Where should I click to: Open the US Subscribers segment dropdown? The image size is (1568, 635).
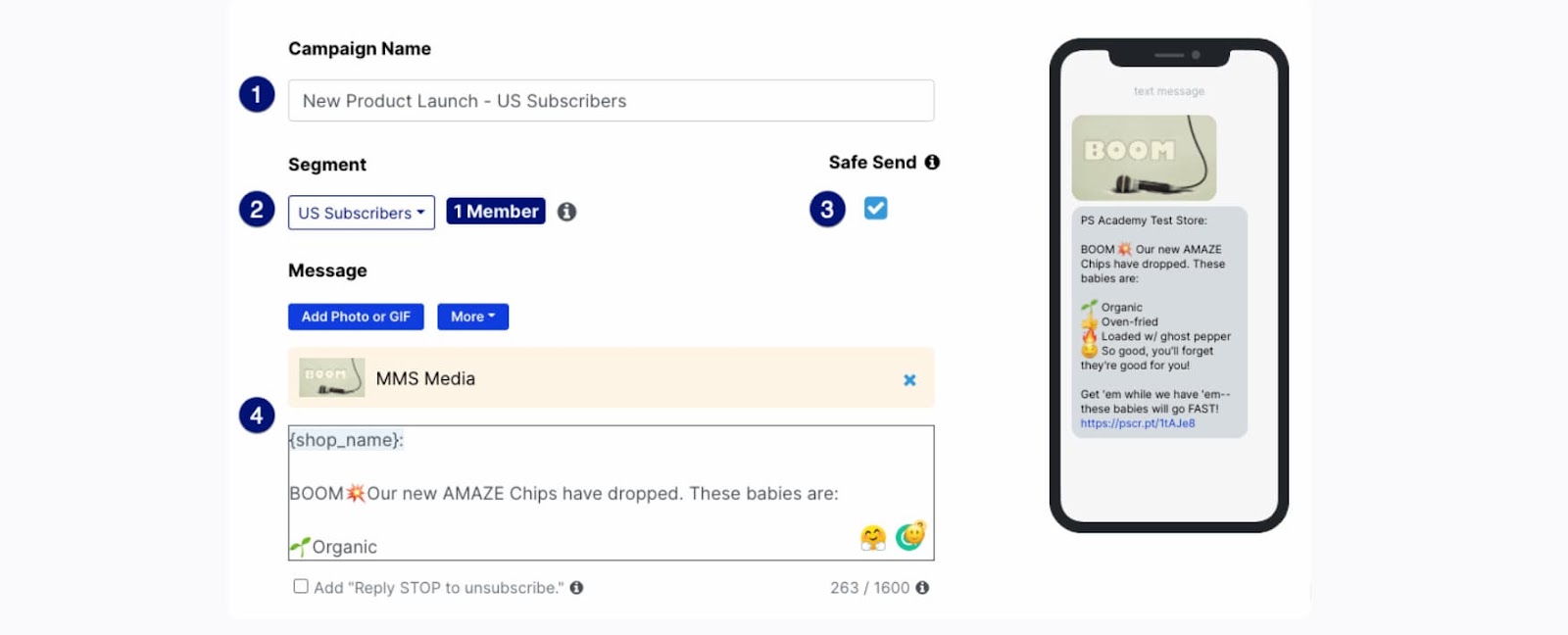click(x=362, y=213)
